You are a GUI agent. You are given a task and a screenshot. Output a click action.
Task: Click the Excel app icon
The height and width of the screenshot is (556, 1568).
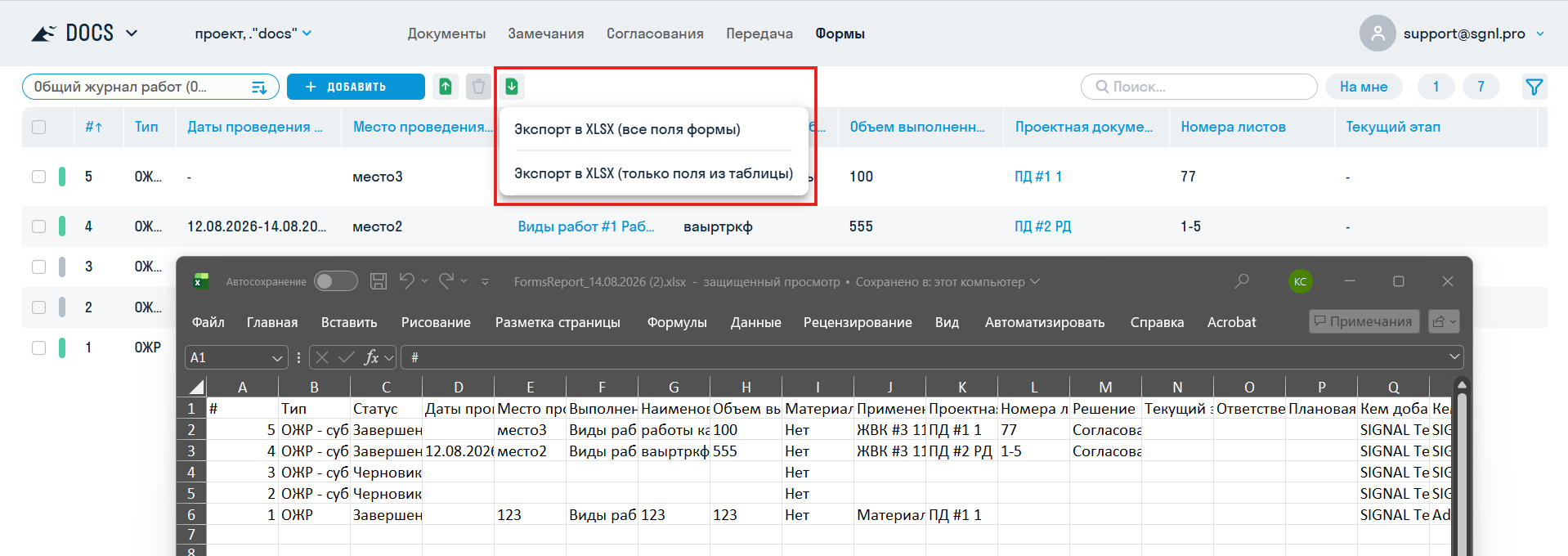[x=201, y=281]
